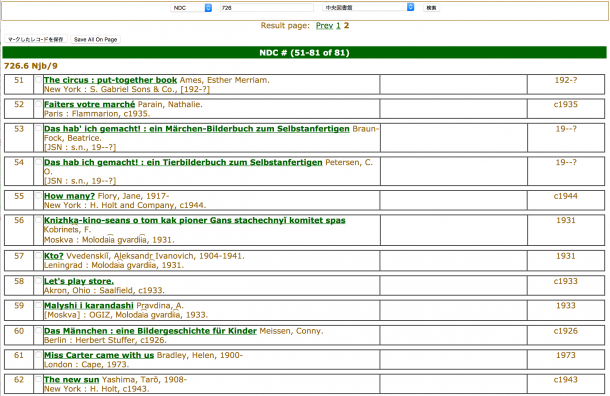This screenshot has width=610, height=396.
Task: Open 'Miss Carter came with us' link
Action: click(x=99, y=355)
